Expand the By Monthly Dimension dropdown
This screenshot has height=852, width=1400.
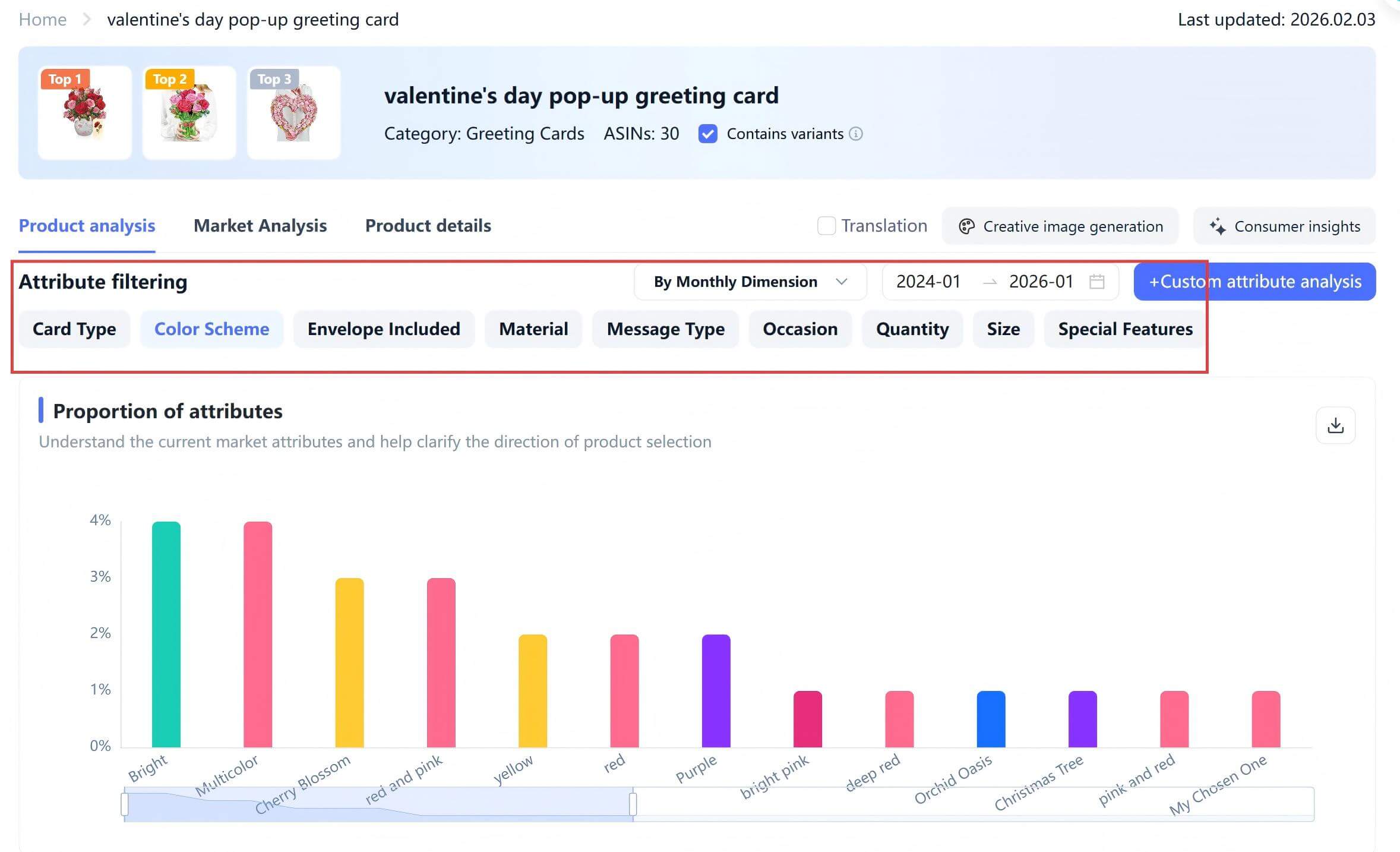point(750,282)
